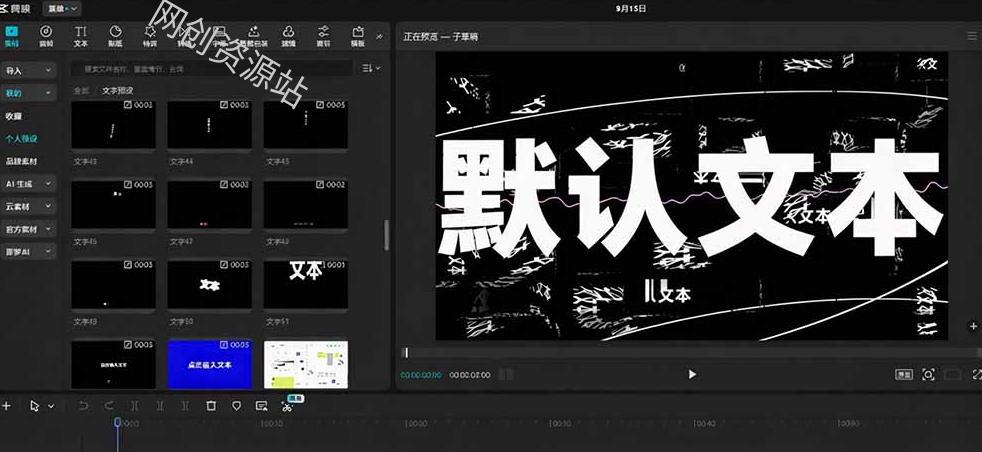Select the 文字49 preset thumbnail
The height and width of the screenshot is (452, 982).
[113, 284]
